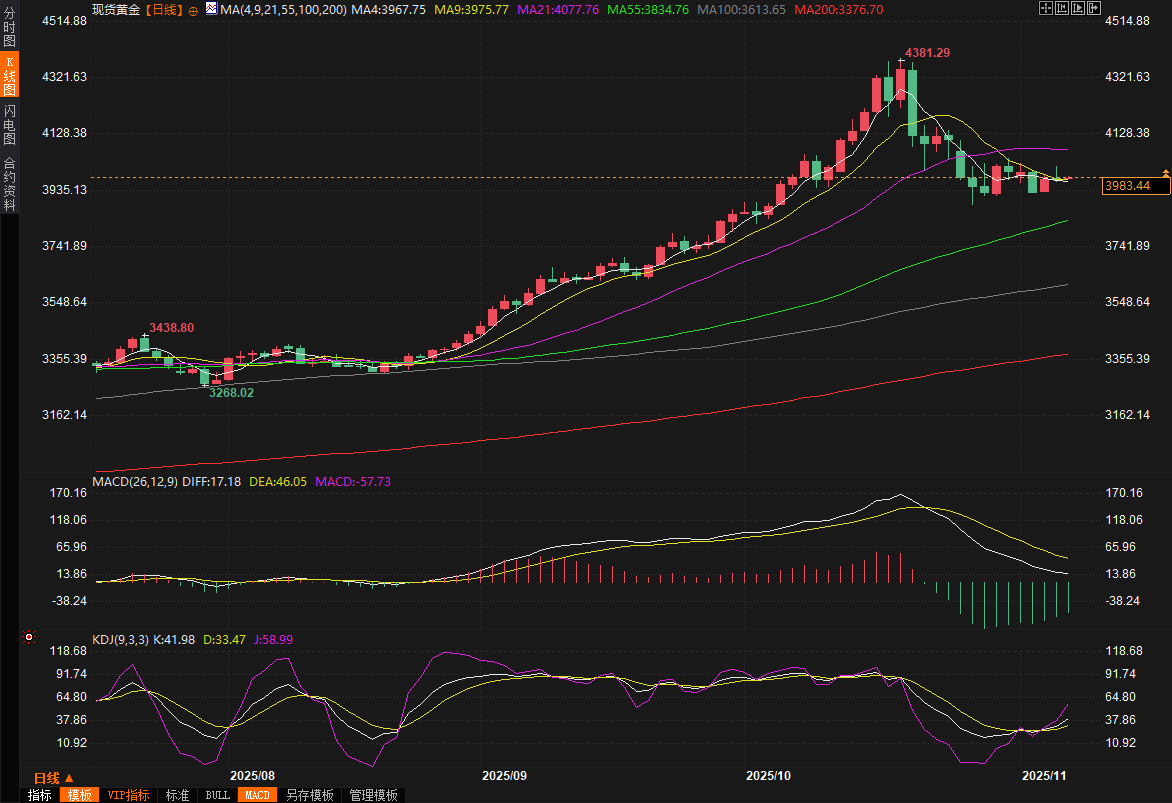Screen dimensions: 1172x803
Task: Click the current price label 3983.44
Action: (x=1126, y=186)
